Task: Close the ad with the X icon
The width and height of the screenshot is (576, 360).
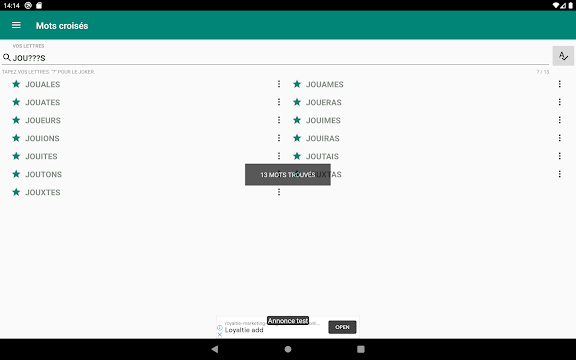Action: [220, 334]
